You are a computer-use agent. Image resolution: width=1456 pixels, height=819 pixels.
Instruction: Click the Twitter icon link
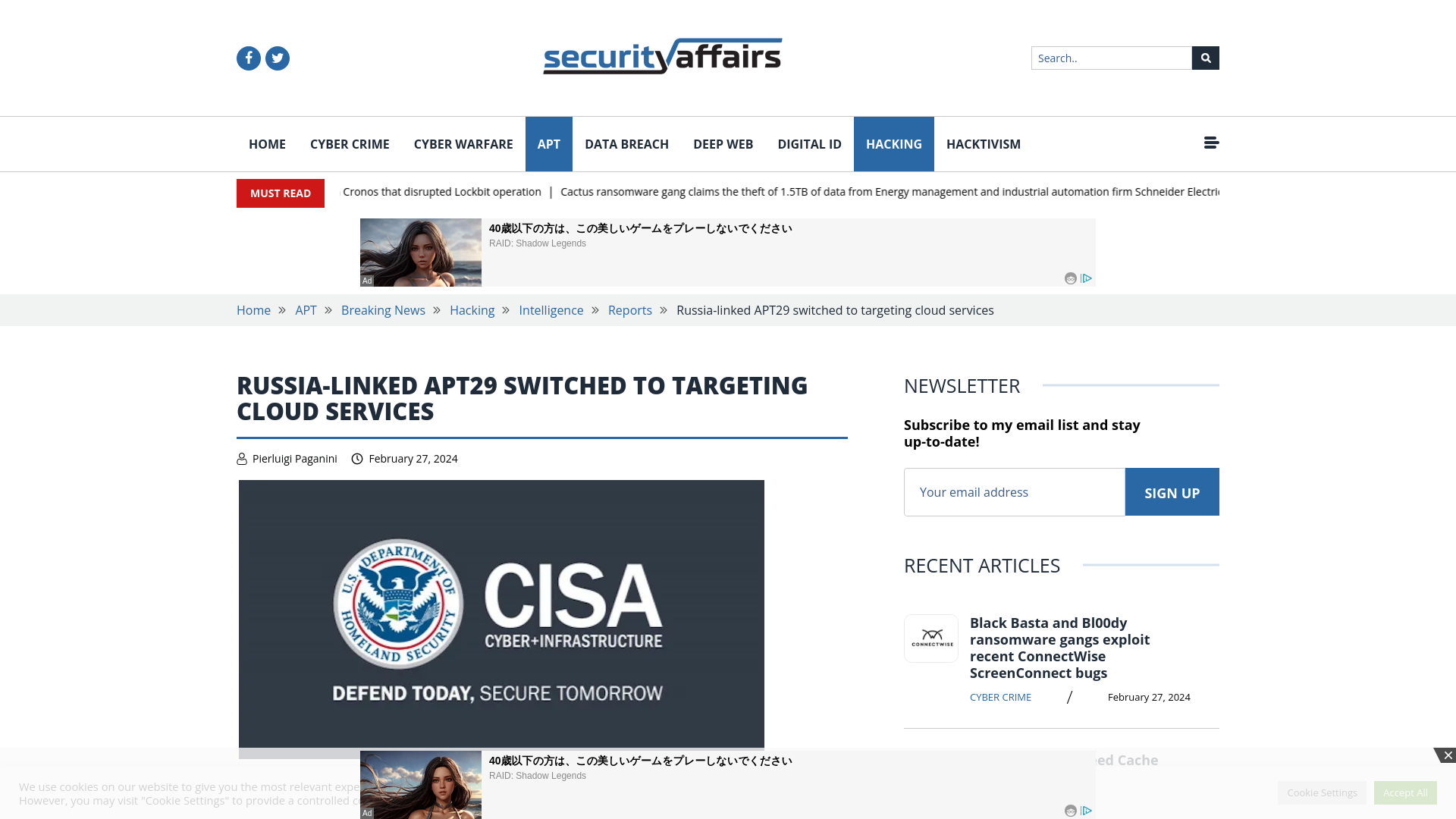click(277, 58)
